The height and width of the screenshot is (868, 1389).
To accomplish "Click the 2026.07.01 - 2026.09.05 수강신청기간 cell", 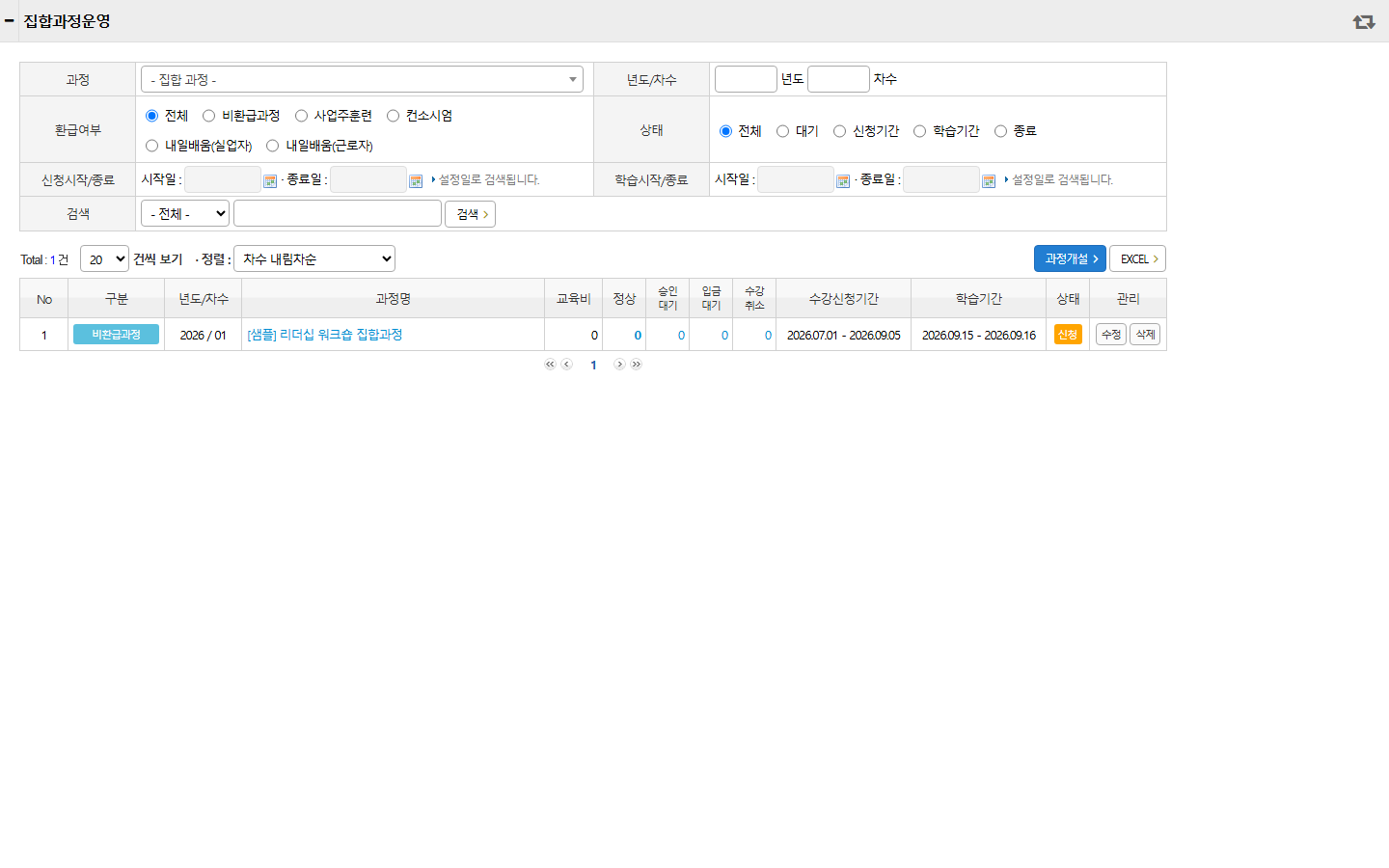I will pos(843,336).
